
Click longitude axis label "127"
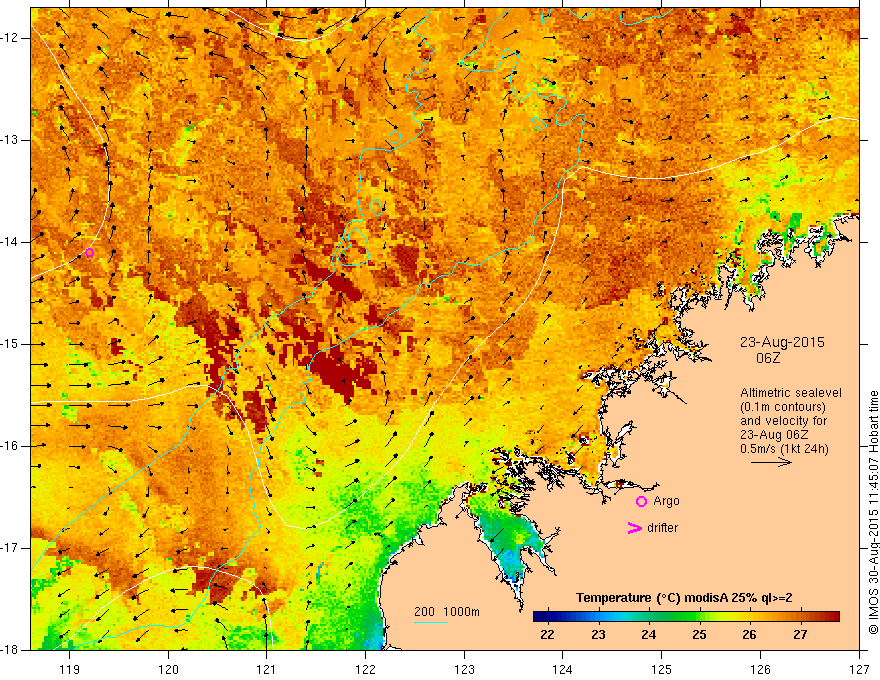tap(859, 669)
